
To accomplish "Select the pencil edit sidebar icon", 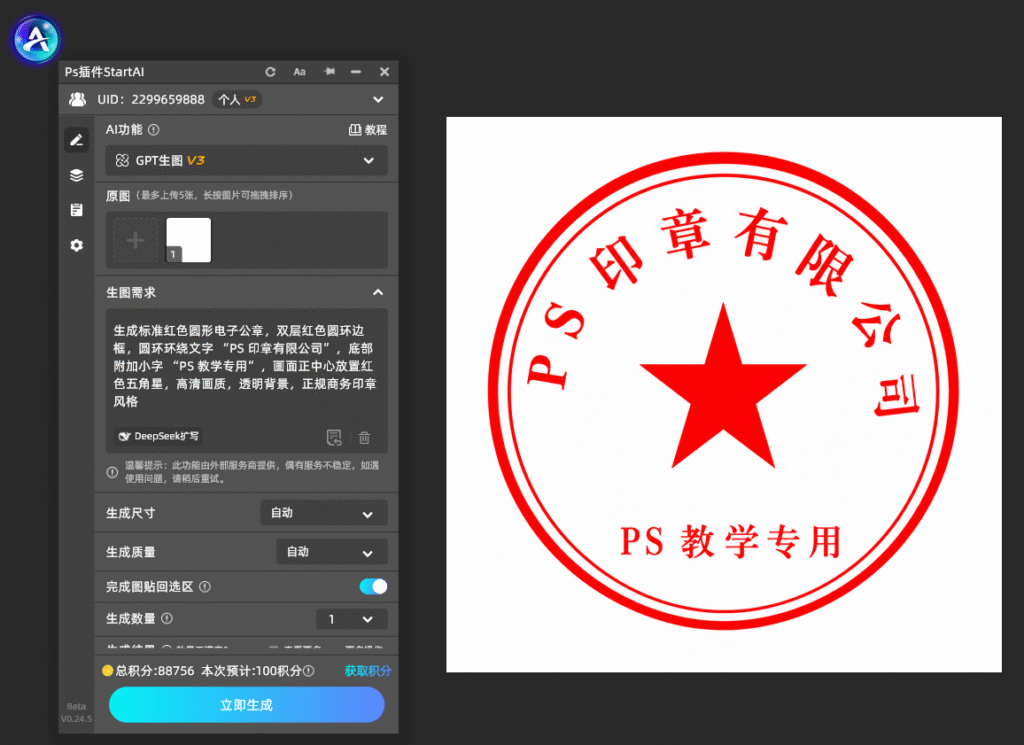I will (76, 140).
